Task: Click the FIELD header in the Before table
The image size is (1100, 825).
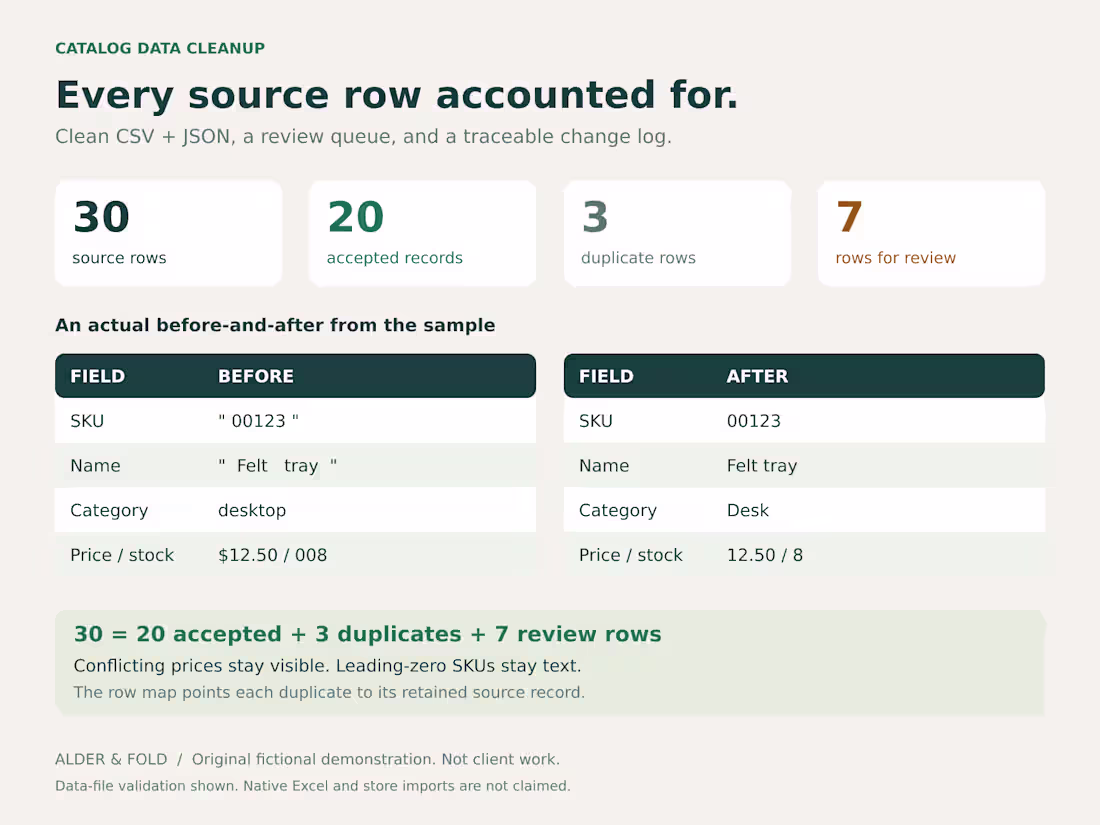Action: [x=98, y=376]
